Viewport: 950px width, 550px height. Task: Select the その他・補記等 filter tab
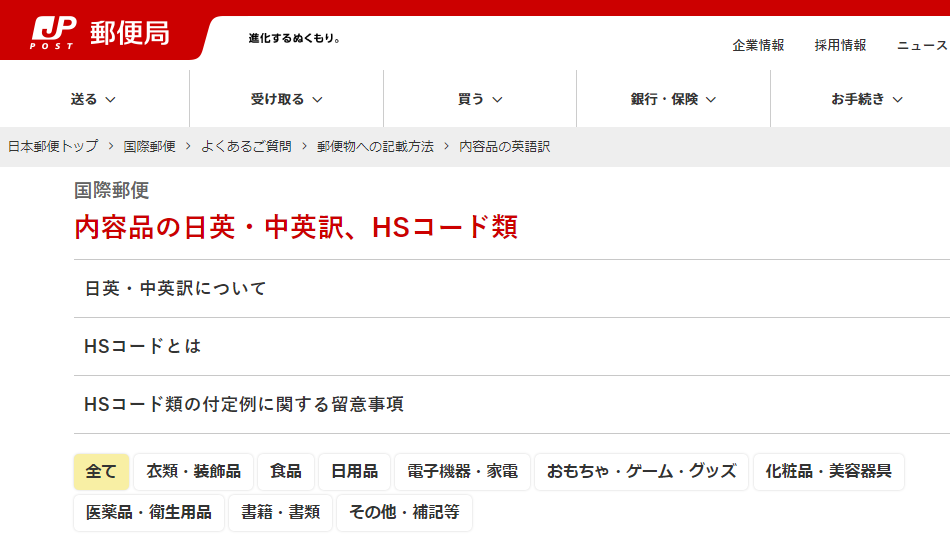[x=404, y=512]
